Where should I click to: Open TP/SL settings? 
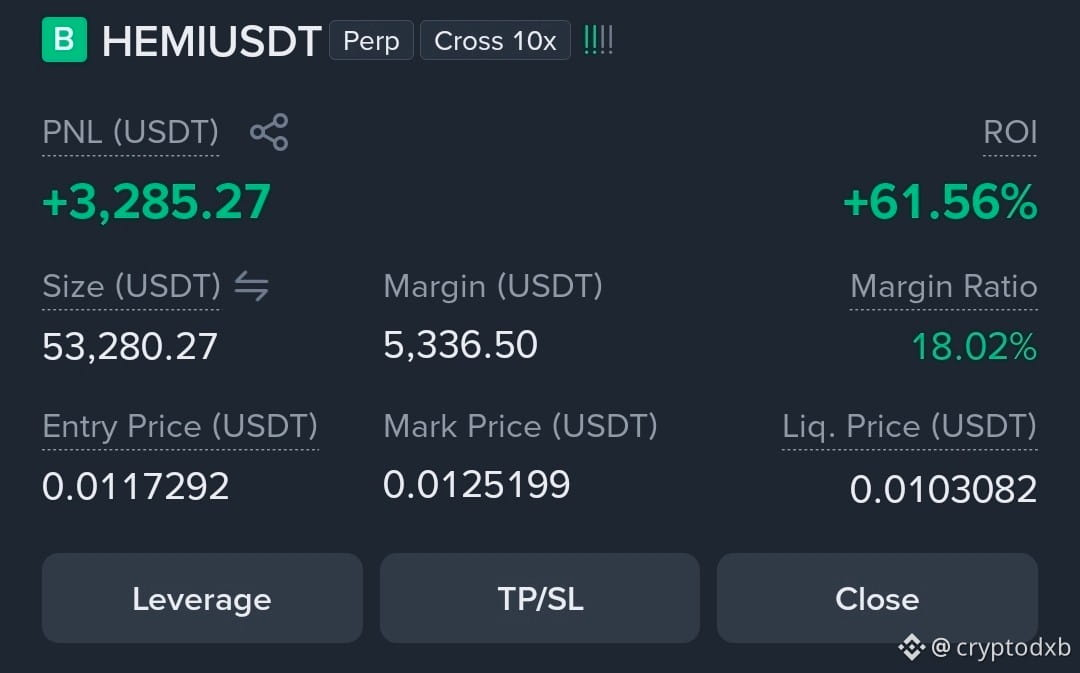(x=540, y=598)
